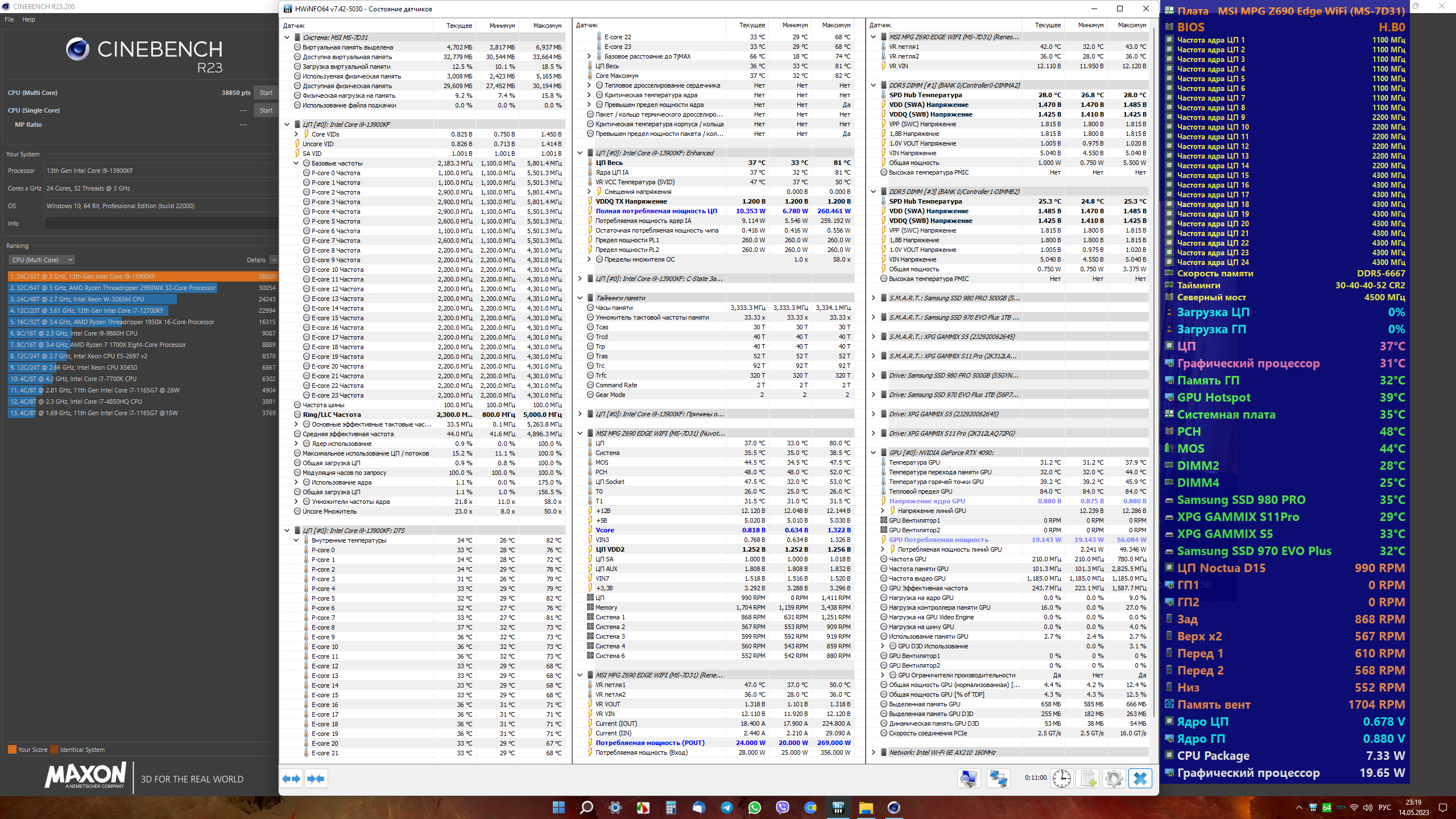The width and height of the screenshot is (1456, 819).
Task: Open Windows Search magnifier on the taskbar
Action: tap(586, 808)
